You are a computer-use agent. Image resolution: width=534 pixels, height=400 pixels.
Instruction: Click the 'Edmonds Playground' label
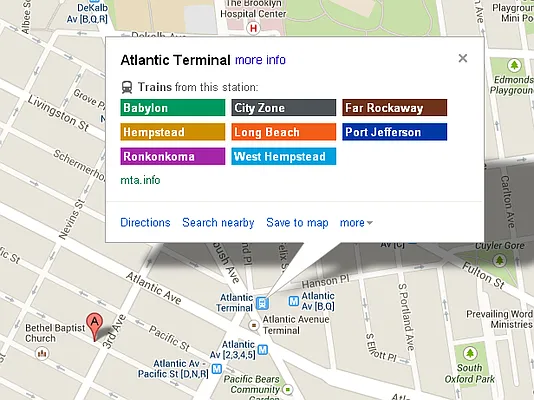coord(512,85)
